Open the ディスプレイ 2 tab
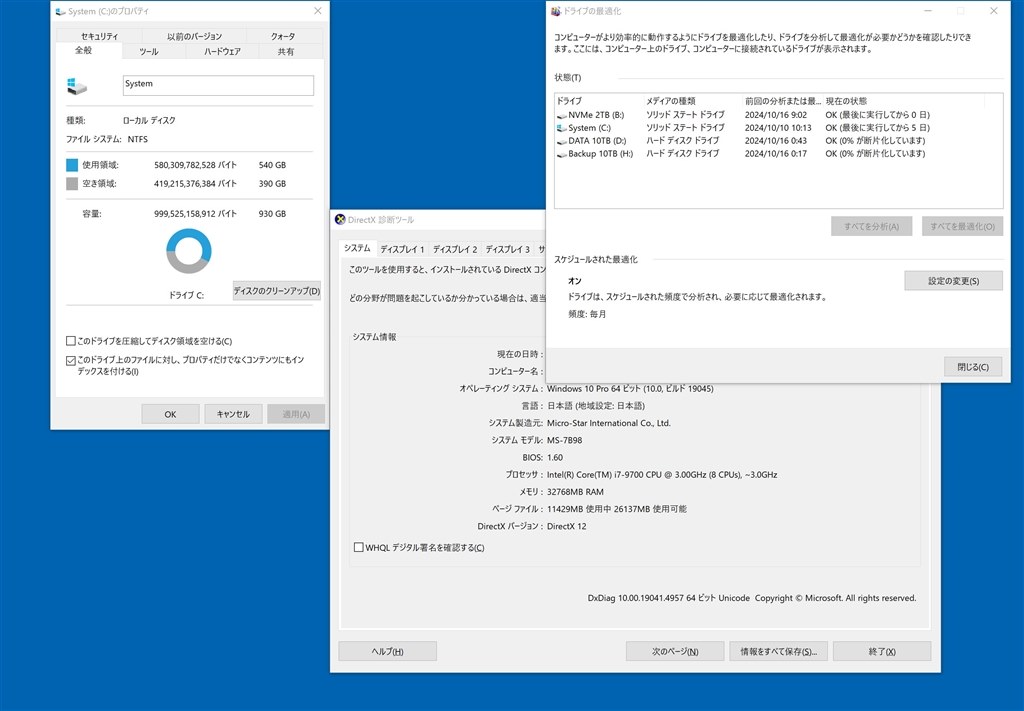 point(455,249)
